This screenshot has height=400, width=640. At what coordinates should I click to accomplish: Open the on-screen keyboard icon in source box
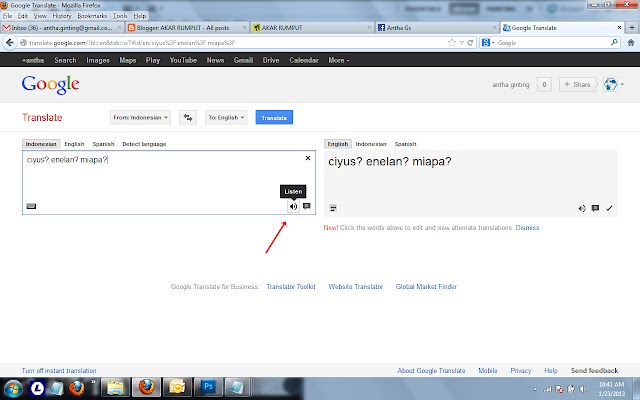31,206
